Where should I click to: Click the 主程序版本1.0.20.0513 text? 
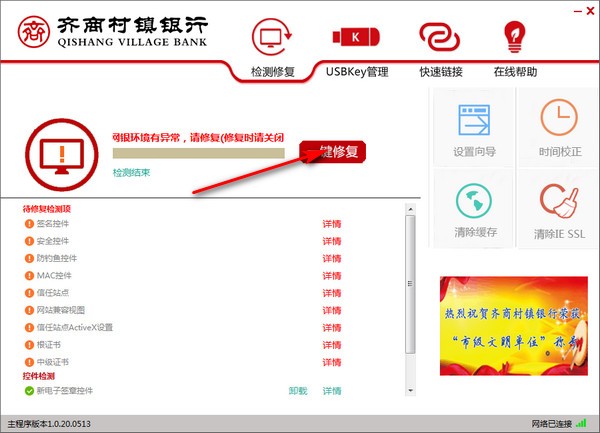tap(49, 424)
